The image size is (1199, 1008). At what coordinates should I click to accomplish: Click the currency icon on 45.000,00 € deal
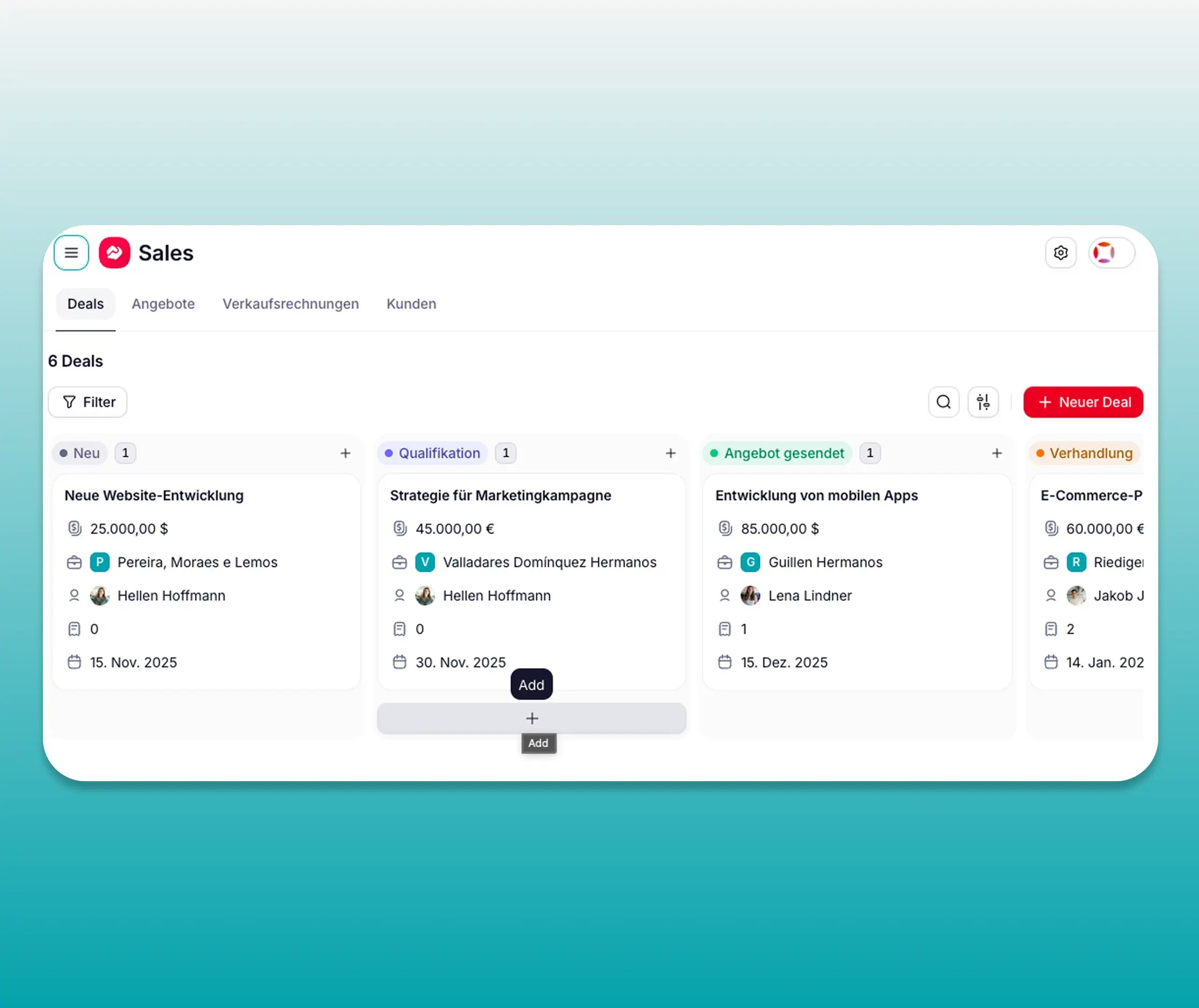coord(399,528)
